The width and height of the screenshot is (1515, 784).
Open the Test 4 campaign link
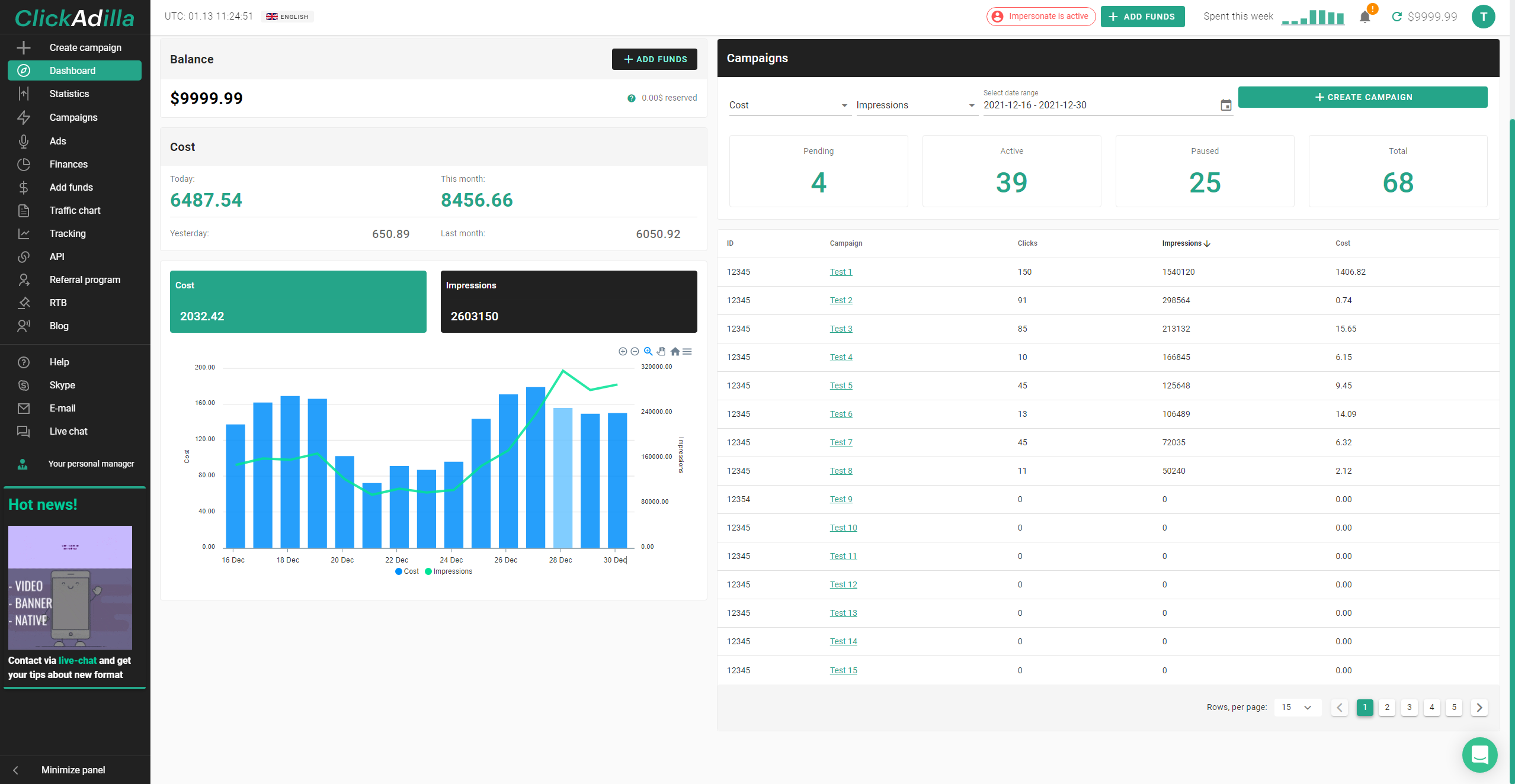click(x=841, y=357)
